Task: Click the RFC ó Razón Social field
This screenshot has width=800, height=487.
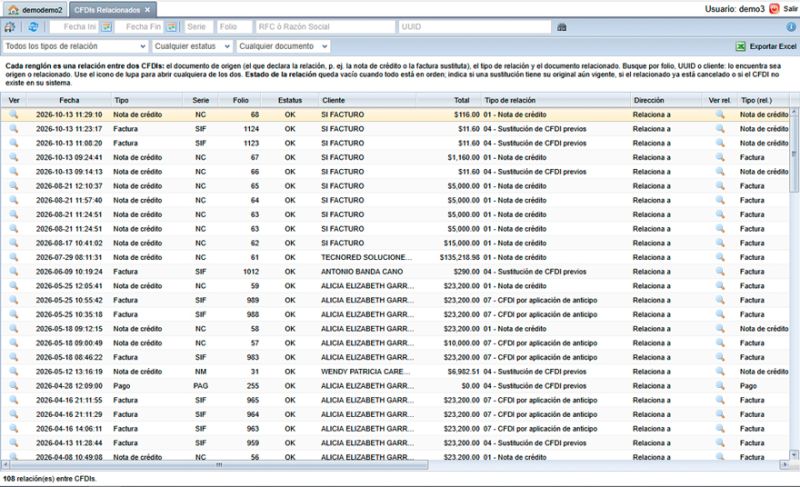Action: (x=326, y=27)
